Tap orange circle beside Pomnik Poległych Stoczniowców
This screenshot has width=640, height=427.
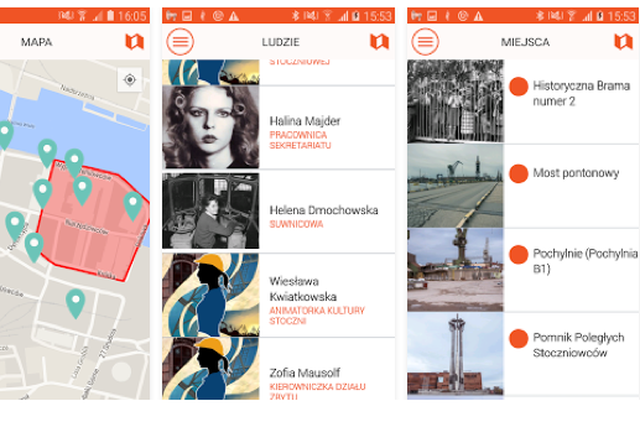518,339
